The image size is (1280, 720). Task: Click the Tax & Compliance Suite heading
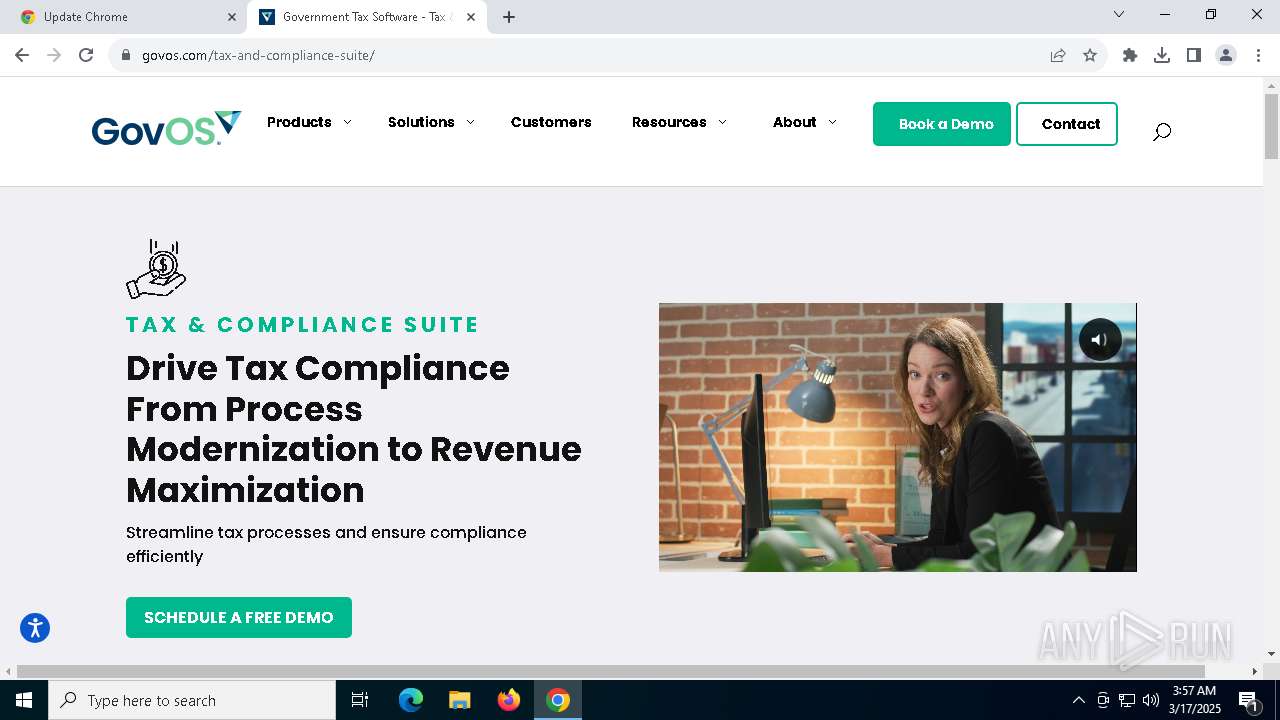tap(302, 325)
